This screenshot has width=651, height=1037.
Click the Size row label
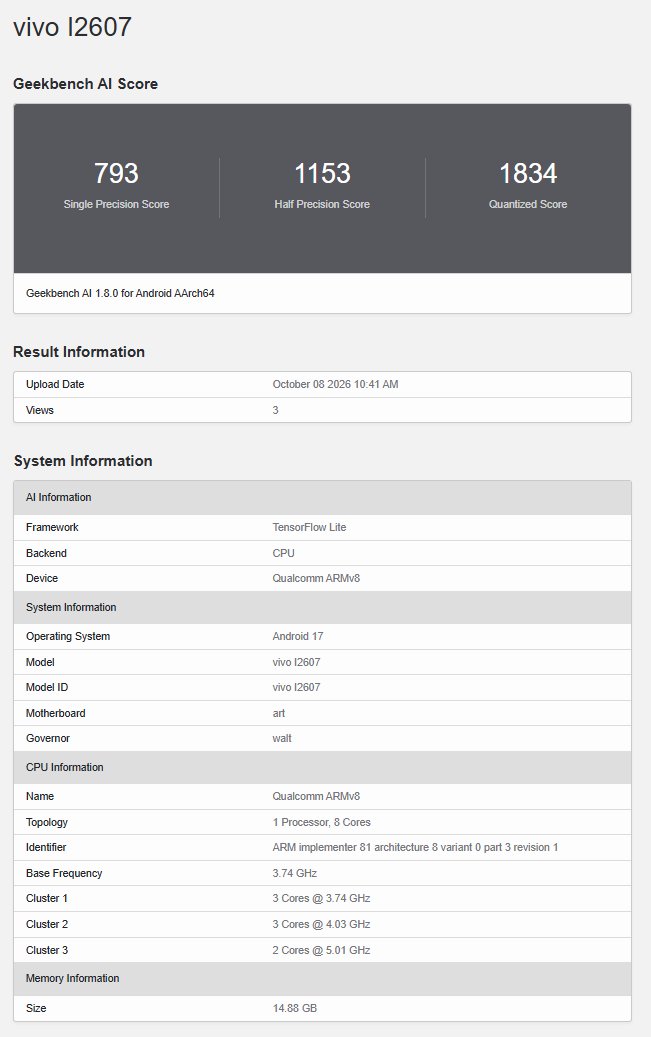[36, 1008]
